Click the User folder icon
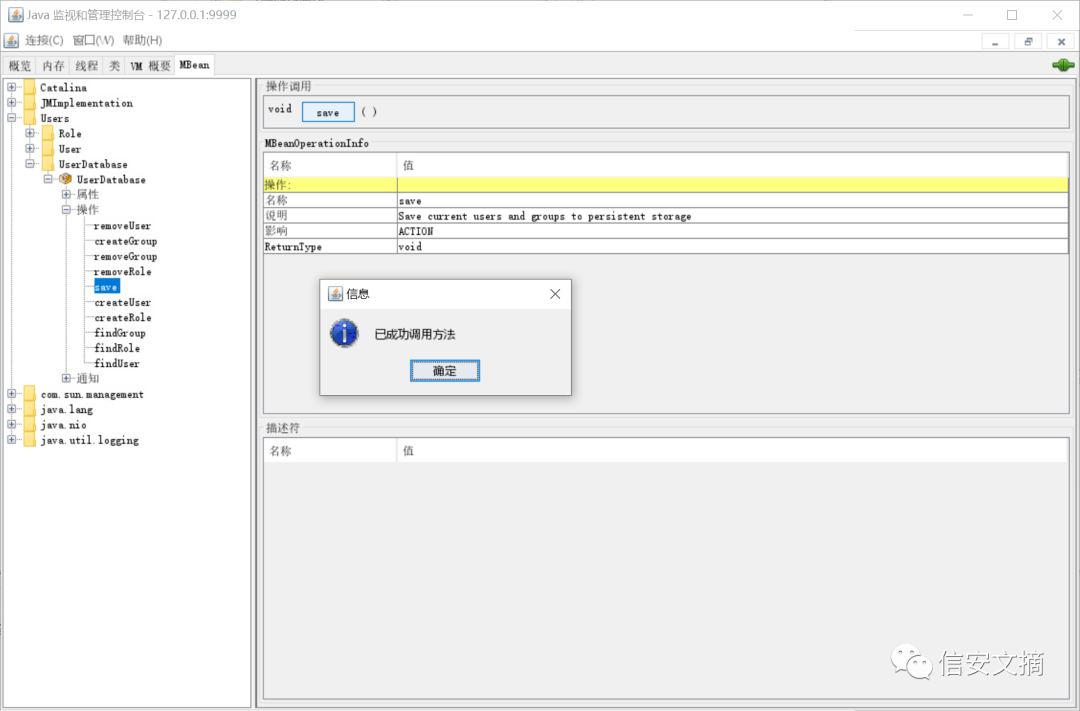The image size is (1080, 711). coord(48,149)
